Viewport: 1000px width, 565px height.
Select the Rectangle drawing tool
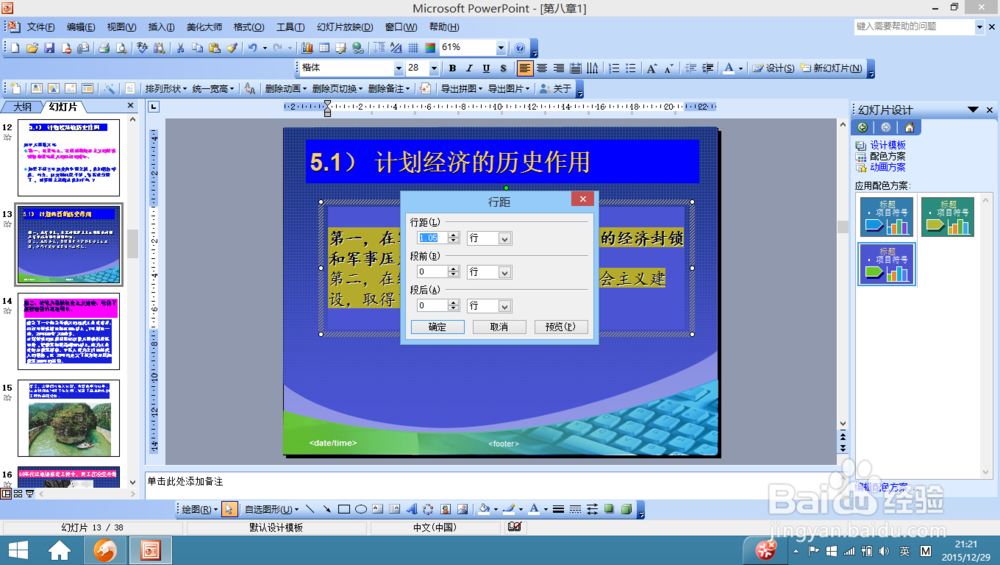(x=344, y=509)
